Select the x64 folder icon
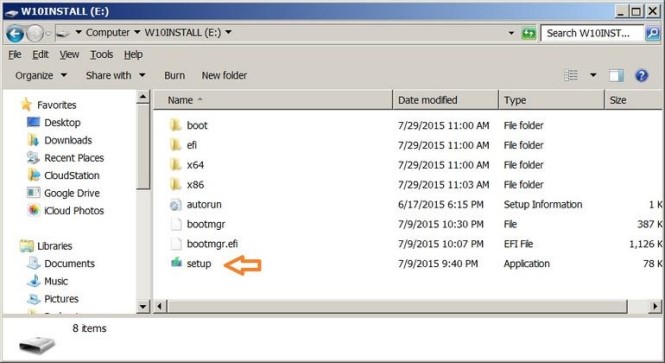 (x=176, y=165)
